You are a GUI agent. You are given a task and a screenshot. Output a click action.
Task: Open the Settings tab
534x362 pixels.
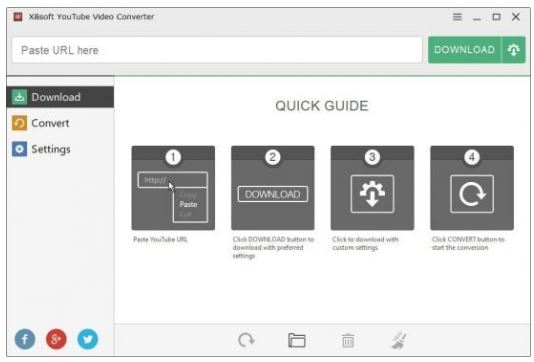tap(60, 149)
